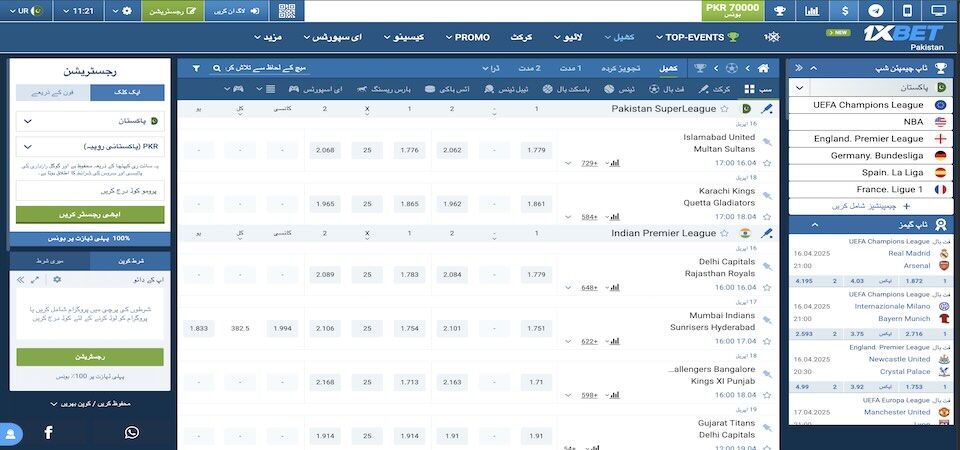Collapse bet slip with double chevron icon

click(20, 280)
